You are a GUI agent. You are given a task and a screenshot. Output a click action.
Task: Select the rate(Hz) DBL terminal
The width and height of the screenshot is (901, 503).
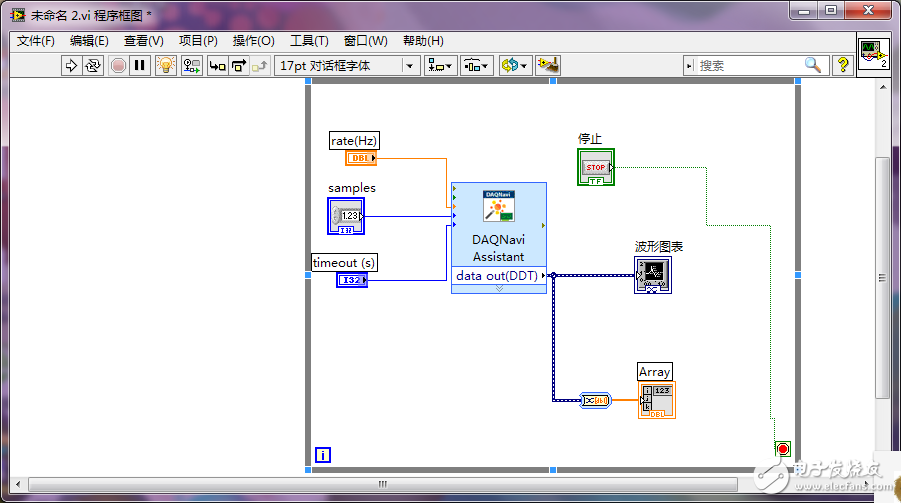(x=361, y=158)
